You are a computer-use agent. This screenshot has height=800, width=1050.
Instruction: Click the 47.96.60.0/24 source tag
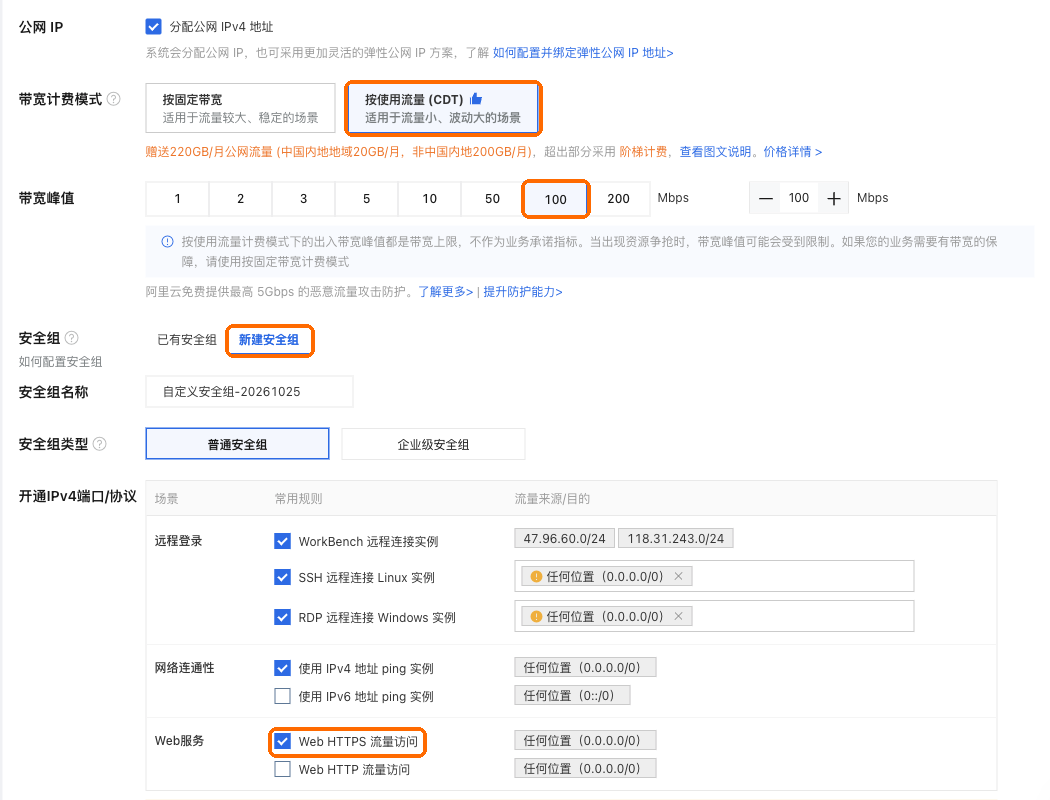[565, 538]
